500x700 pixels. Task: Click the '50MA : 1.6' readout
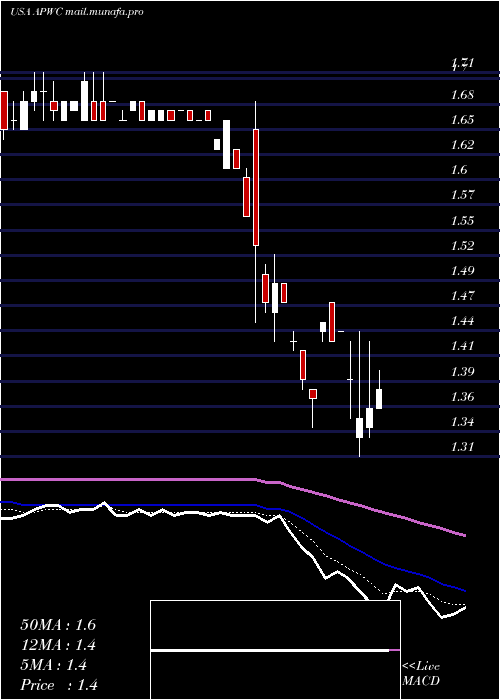tap(58, 625)
